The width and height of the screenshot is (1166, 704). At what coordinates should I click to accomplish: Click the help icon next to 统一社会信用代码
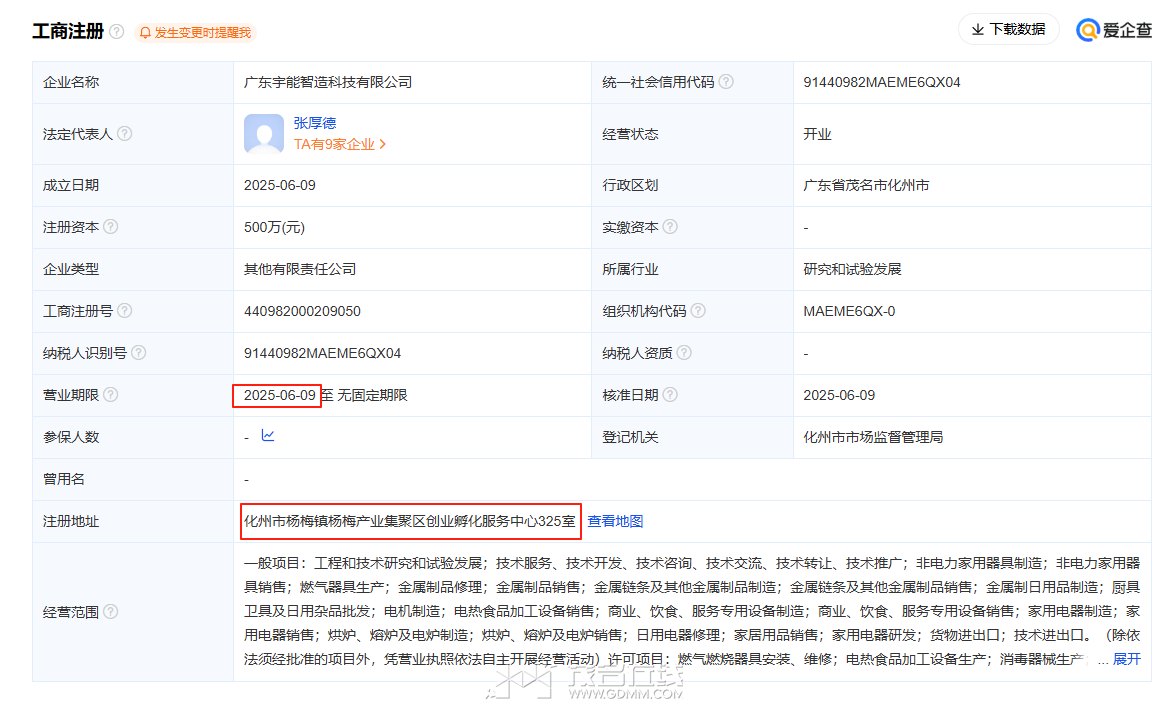(726, 82)
